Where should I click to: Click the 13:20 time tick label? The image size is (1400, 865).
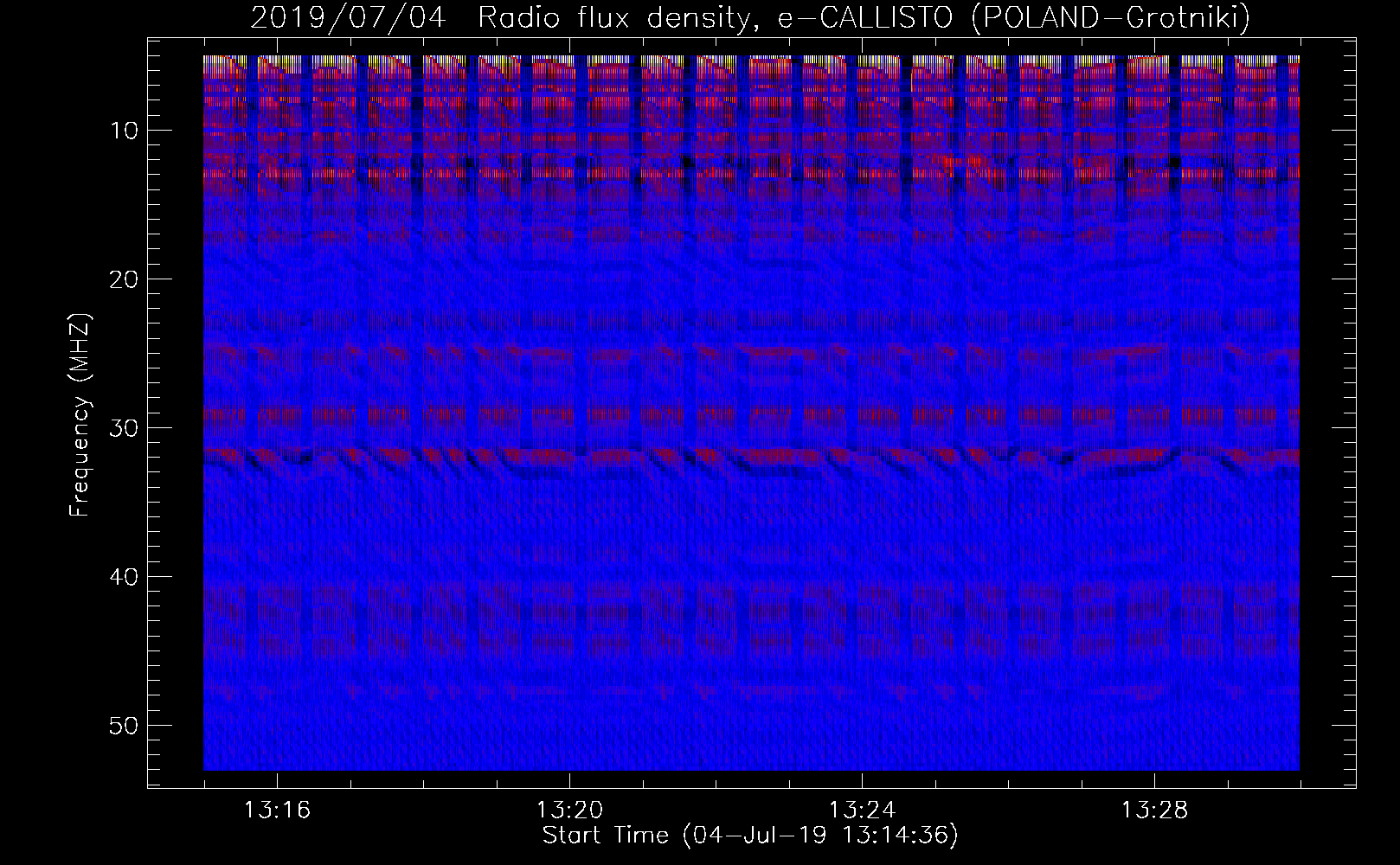(x=569, y=811)
